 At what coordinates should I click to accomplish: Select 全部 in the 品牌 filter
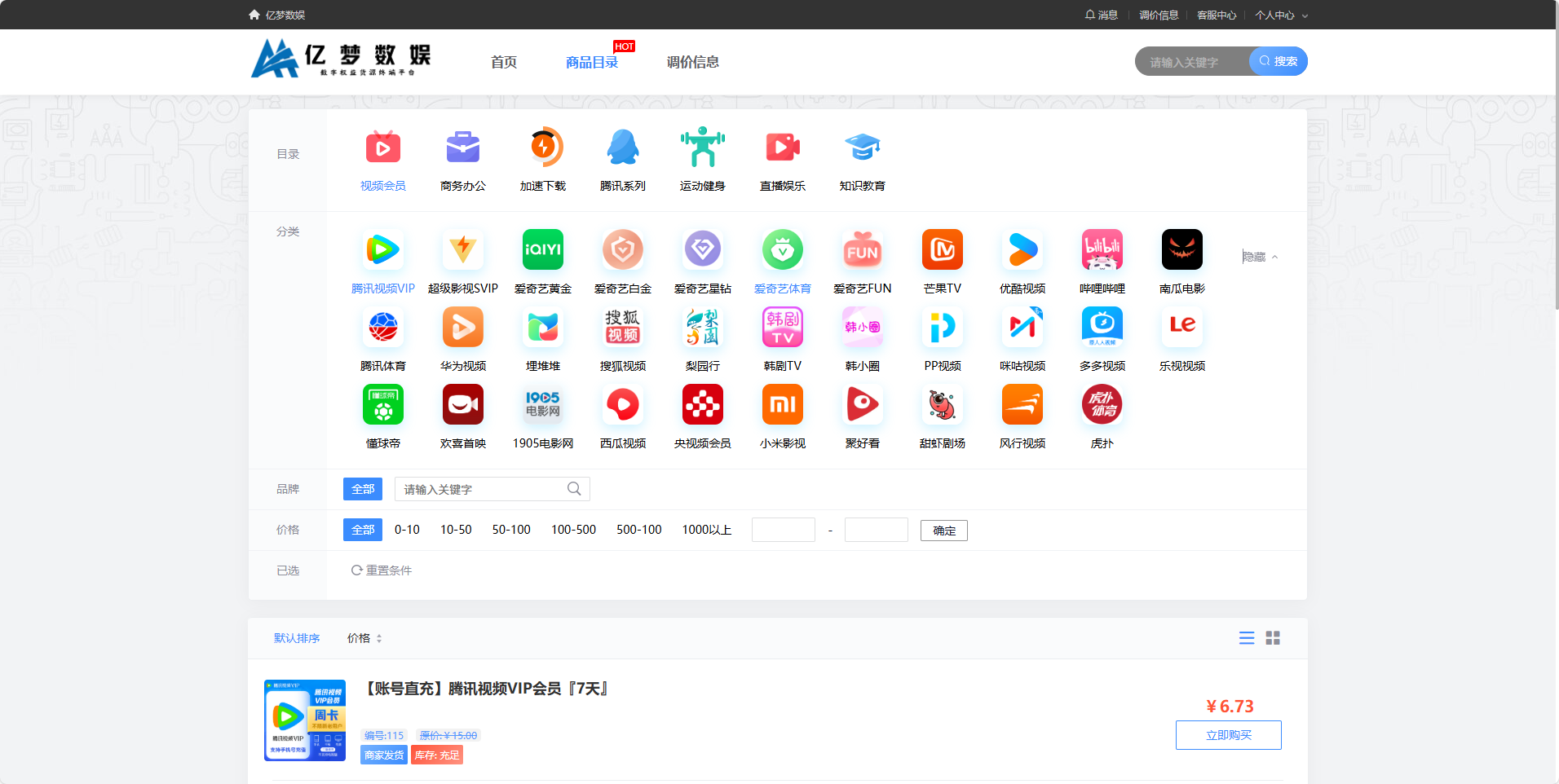pos(363,489)
